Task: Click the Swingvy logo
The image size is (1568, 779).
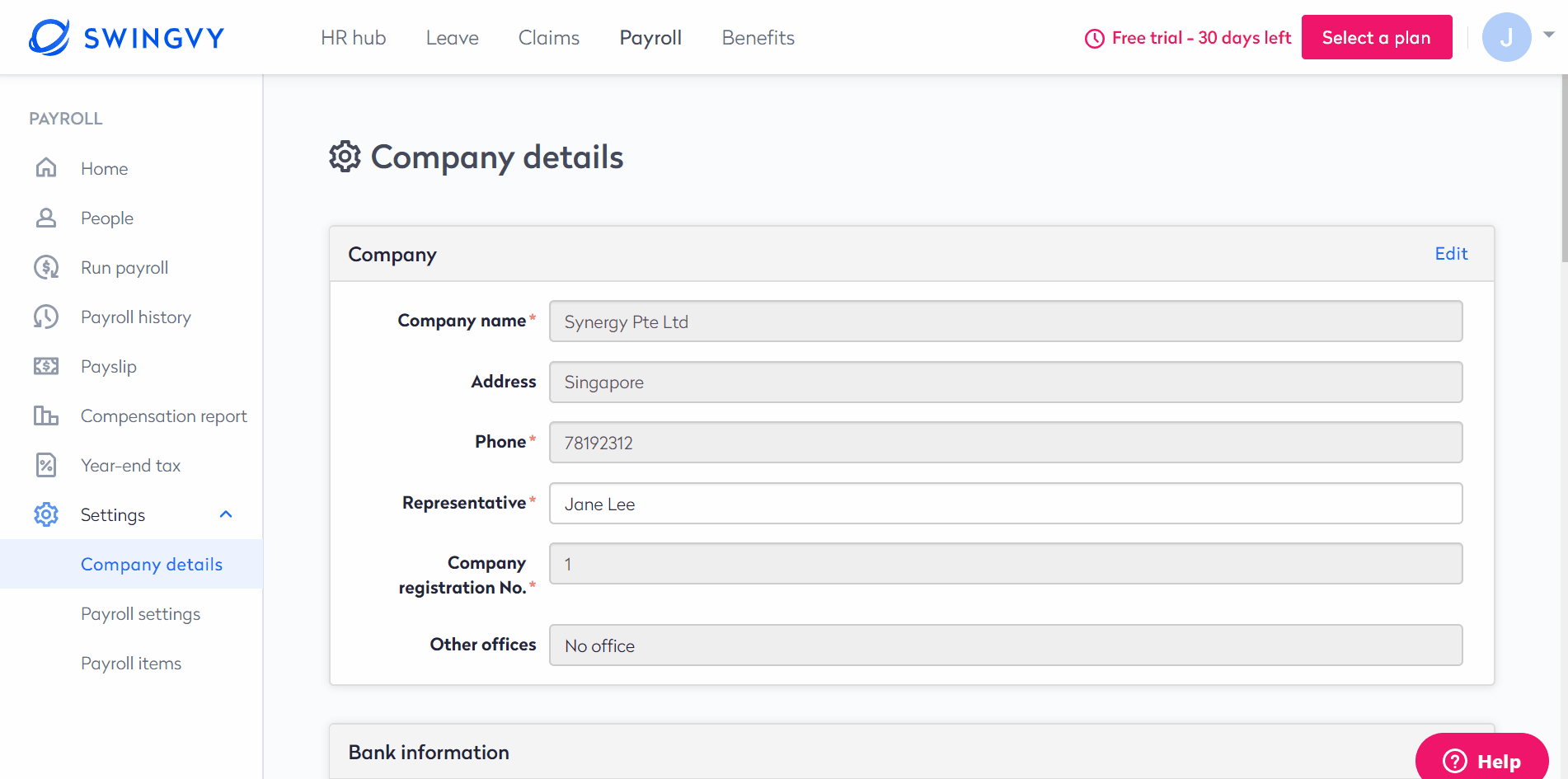Action: 126,37
